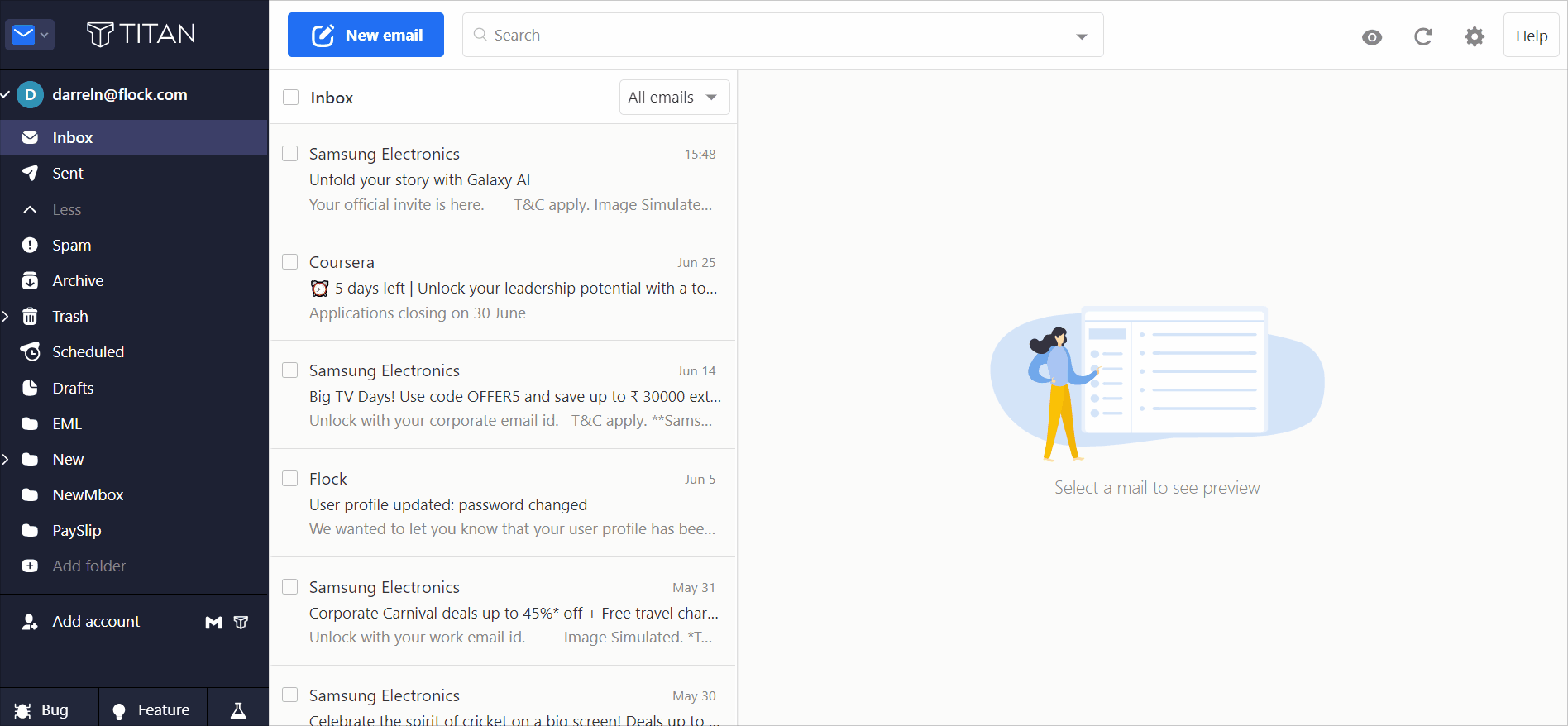Expand search options dropdown arrow
1568x726 pixels.
(x=1081, y=36)
